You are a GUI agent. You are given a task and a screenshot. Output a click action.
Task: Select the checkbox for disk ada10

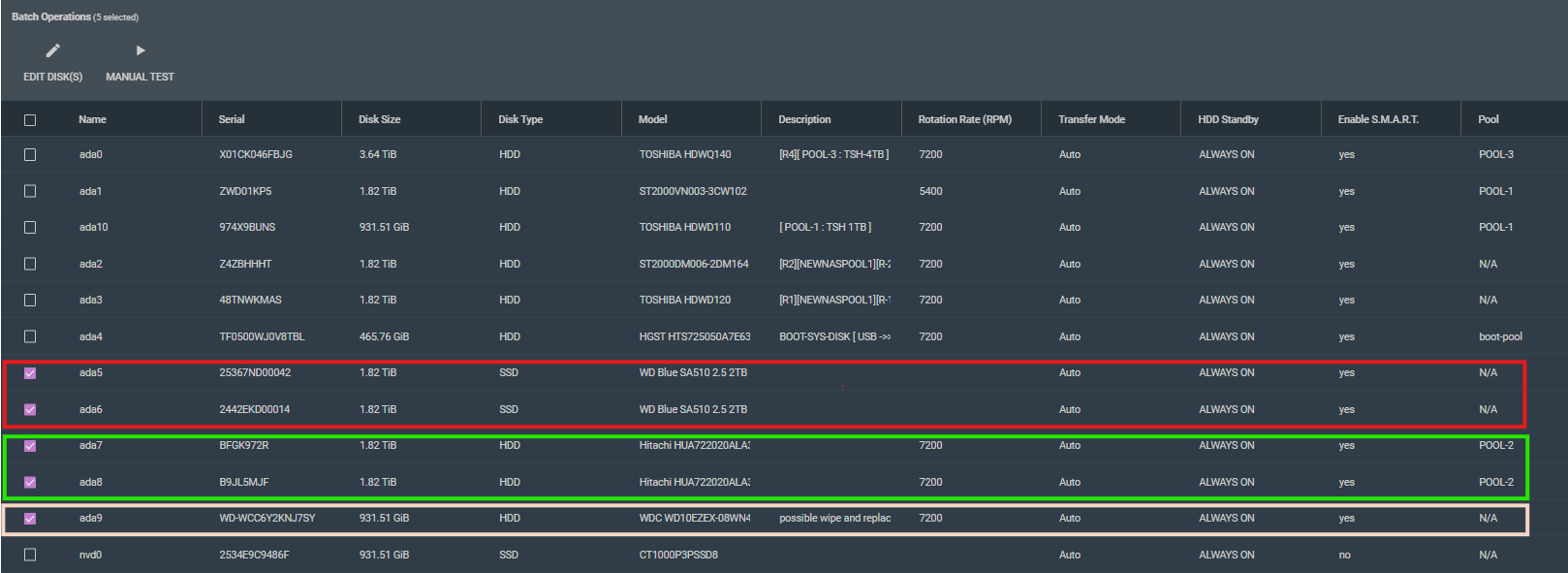[x=30, y=228]
